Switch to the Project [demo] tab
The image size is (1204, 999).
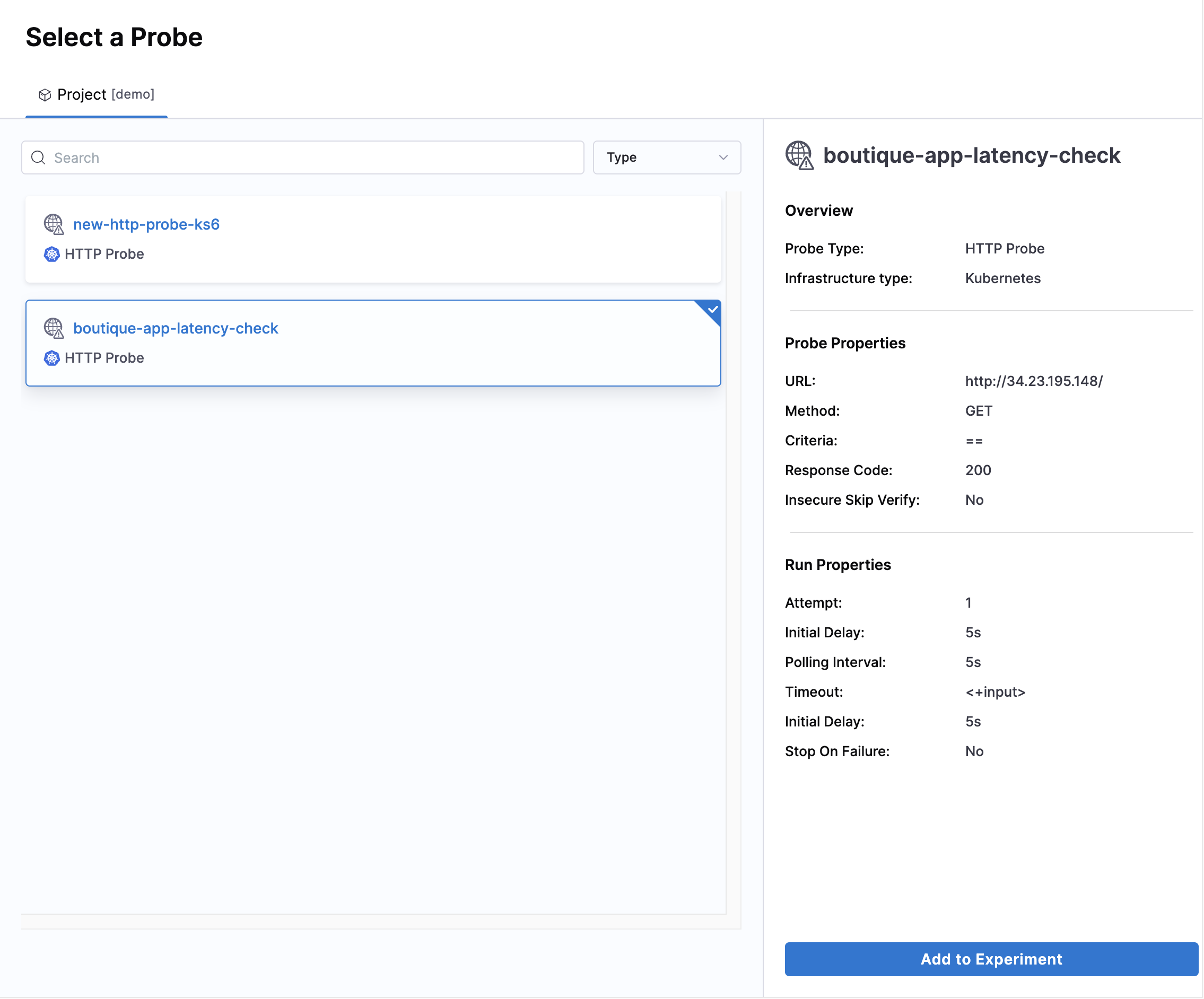pos(97,94)
